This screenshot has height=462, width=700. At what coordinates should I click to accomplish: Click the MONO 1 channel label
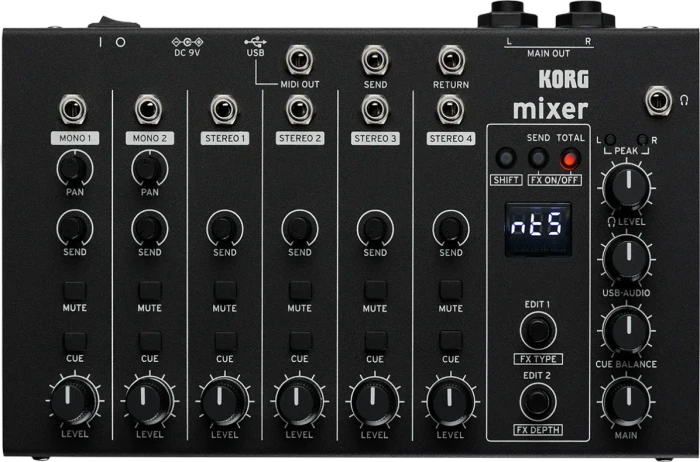(x=75, y=138)
